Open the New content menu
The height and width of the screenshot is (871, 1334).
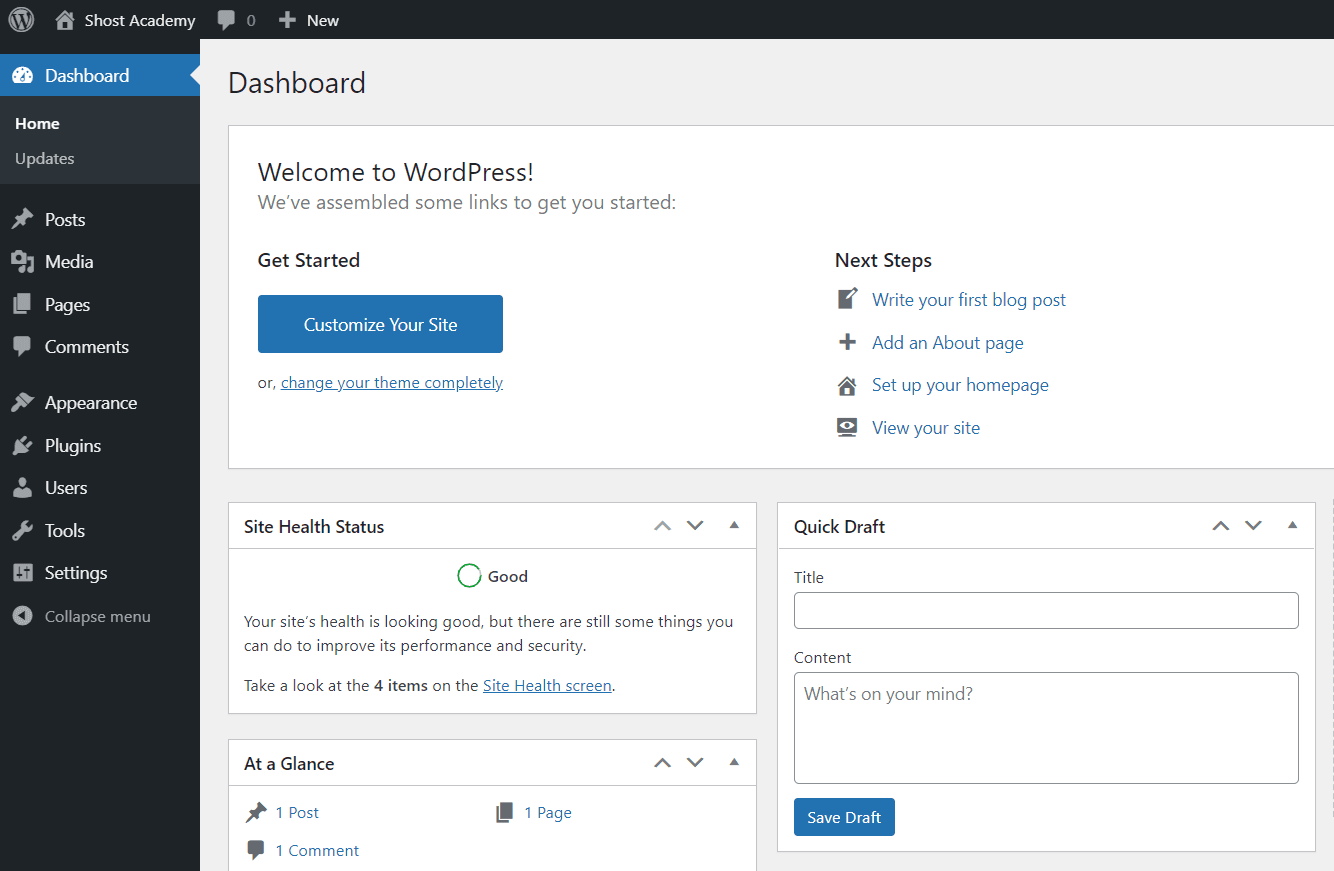[308, 19]
